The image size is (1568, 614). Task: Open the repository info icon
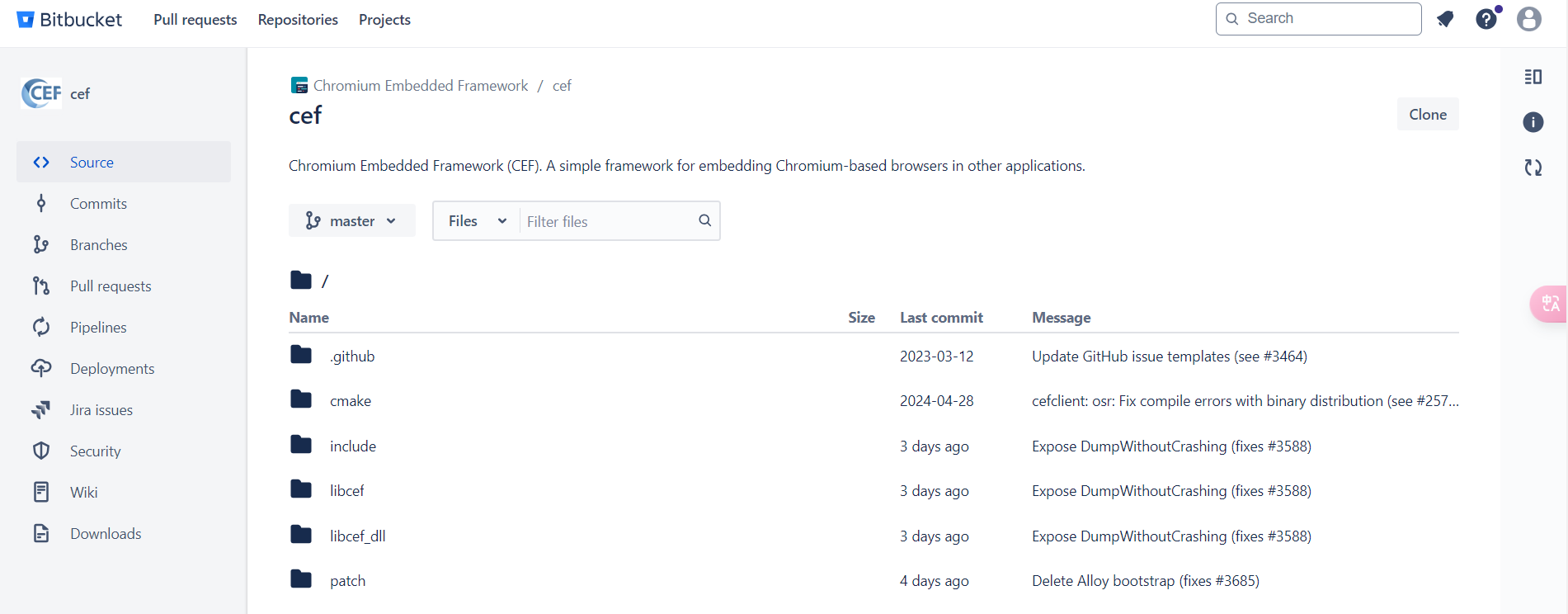[x=1533, y=122]
